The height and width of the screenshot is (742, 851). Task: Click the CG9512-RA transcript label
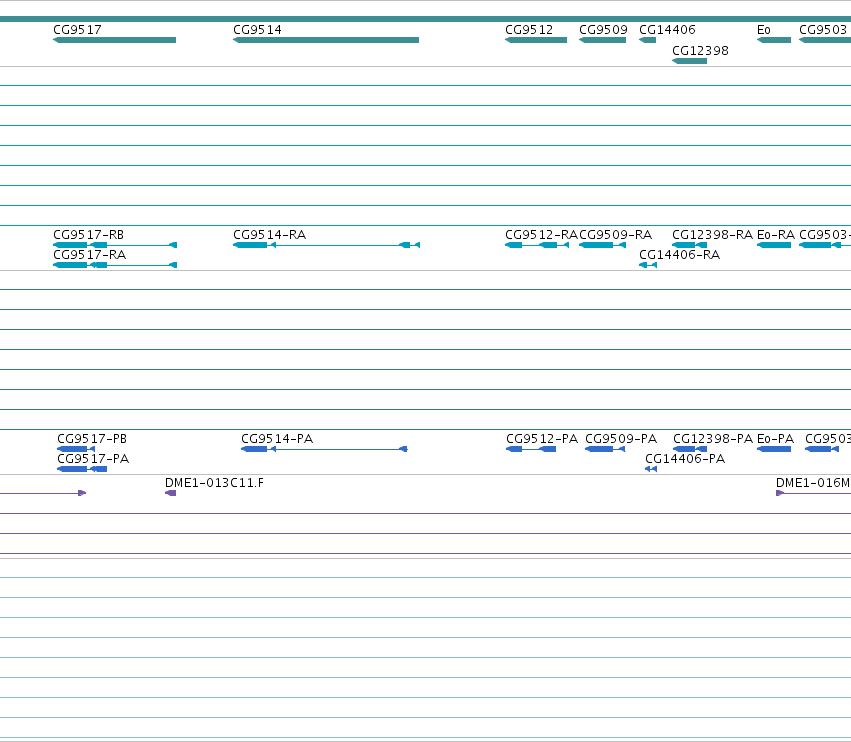[541, 235]
